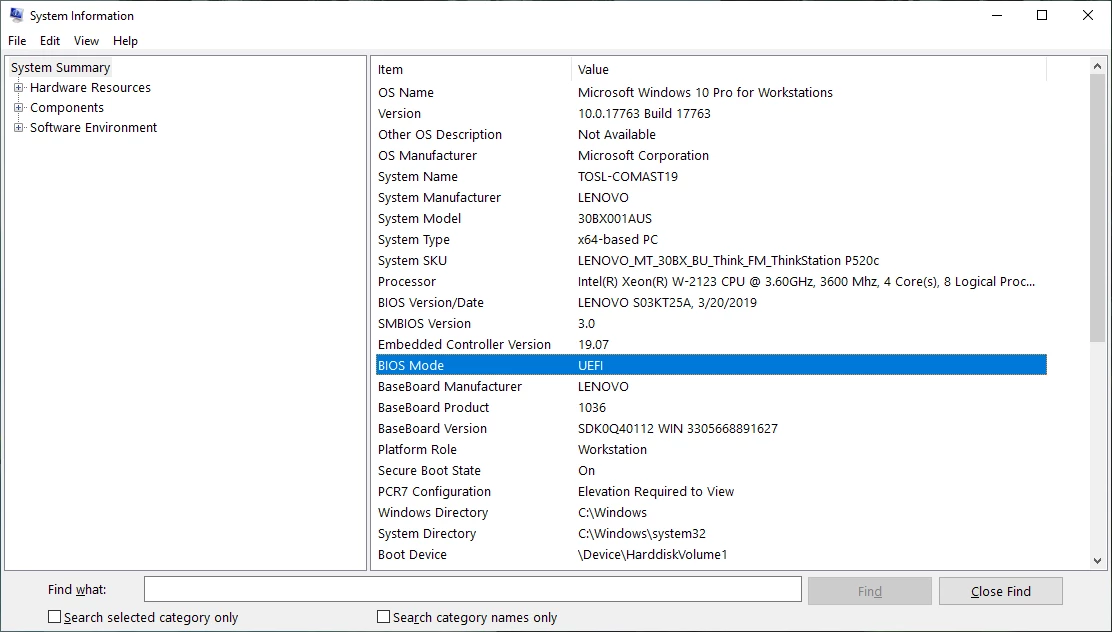
Task: Select the BaseBoard Product row
Action: click(709, 408)
